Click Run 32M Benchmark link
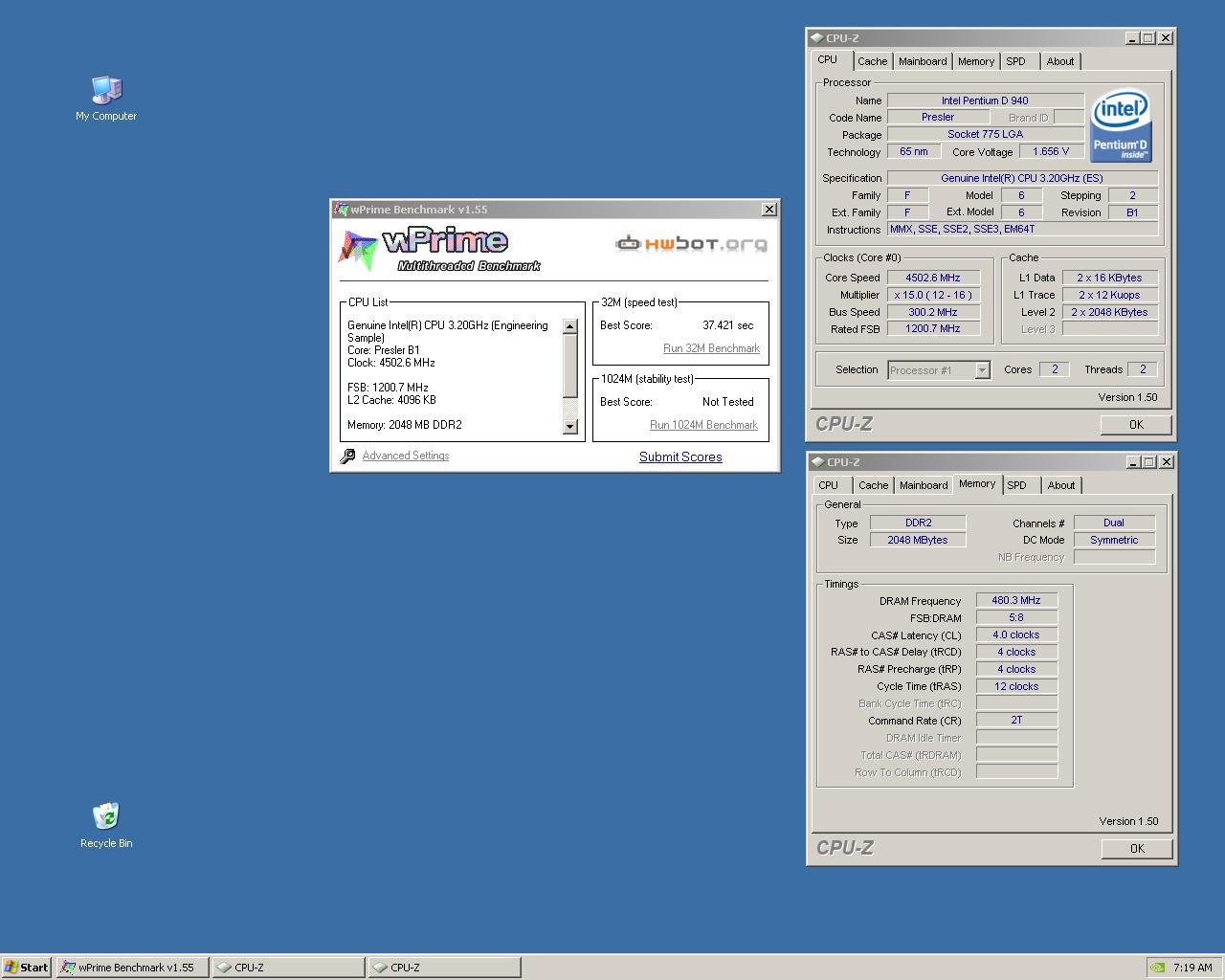1225x980 pixels. click(x=711, y=348)
